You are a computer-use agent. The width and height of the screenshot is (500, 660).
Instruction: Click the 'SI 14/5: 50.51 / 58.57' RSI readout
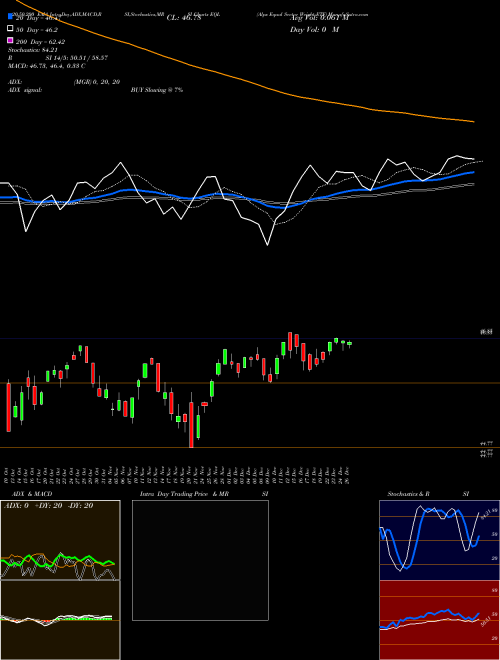77,58
